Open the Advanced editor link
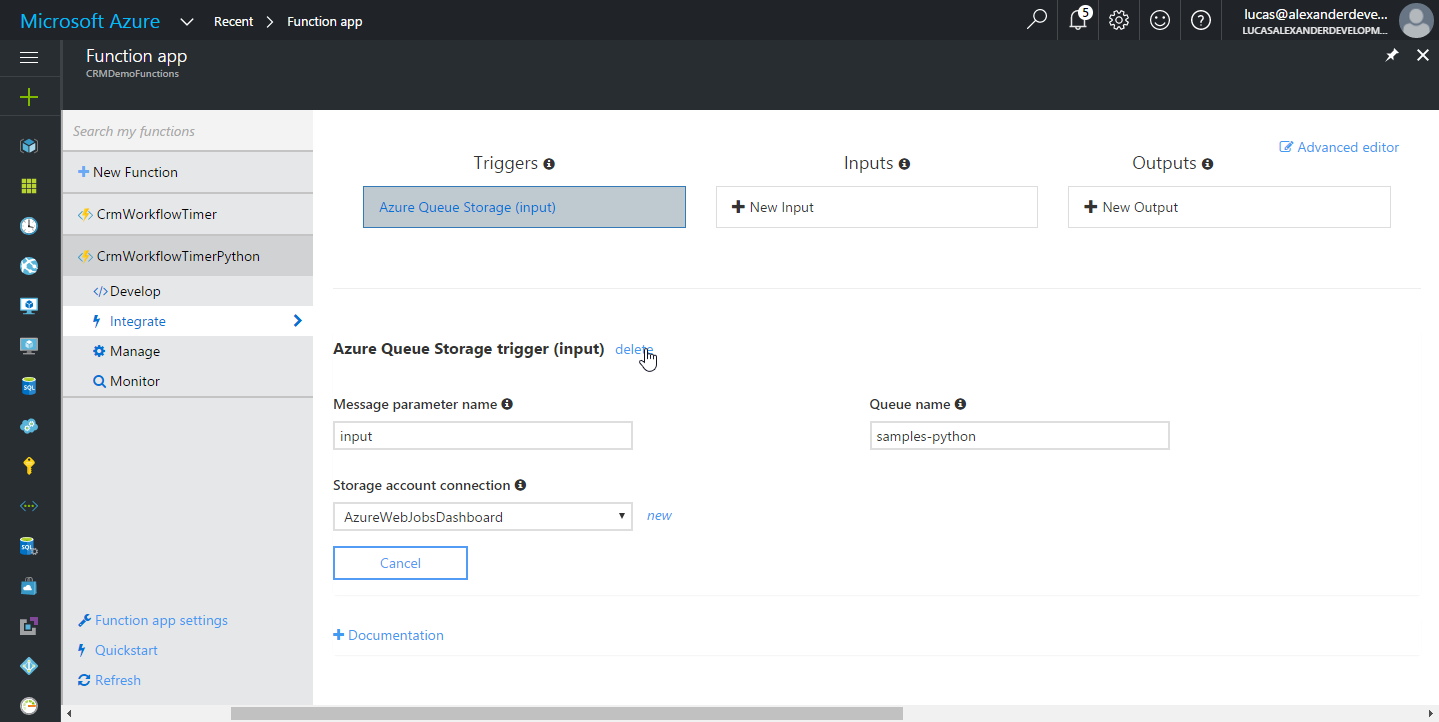This screenshot has width=1439, height=722. tap(1339, 147)
